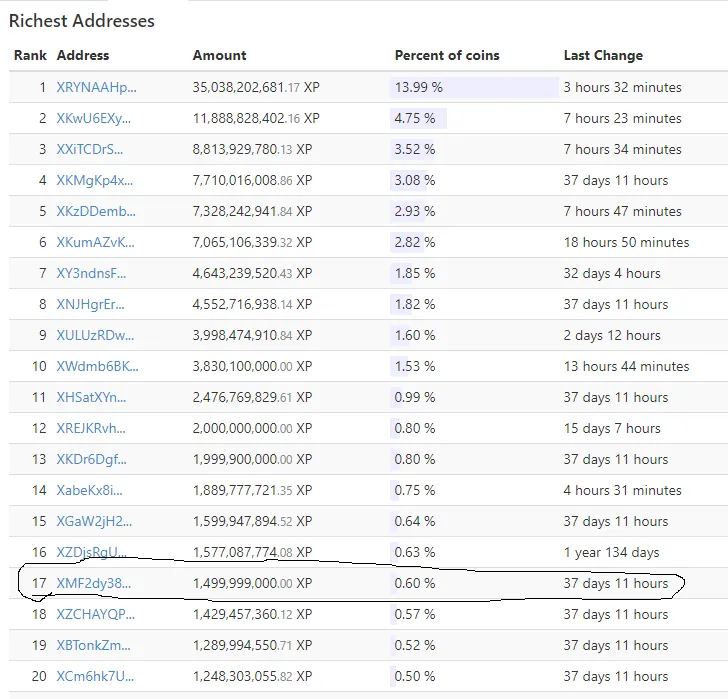Select amount 2,000,000,000.00 XP
Screen dimensions: 728x699
(253, 428)
